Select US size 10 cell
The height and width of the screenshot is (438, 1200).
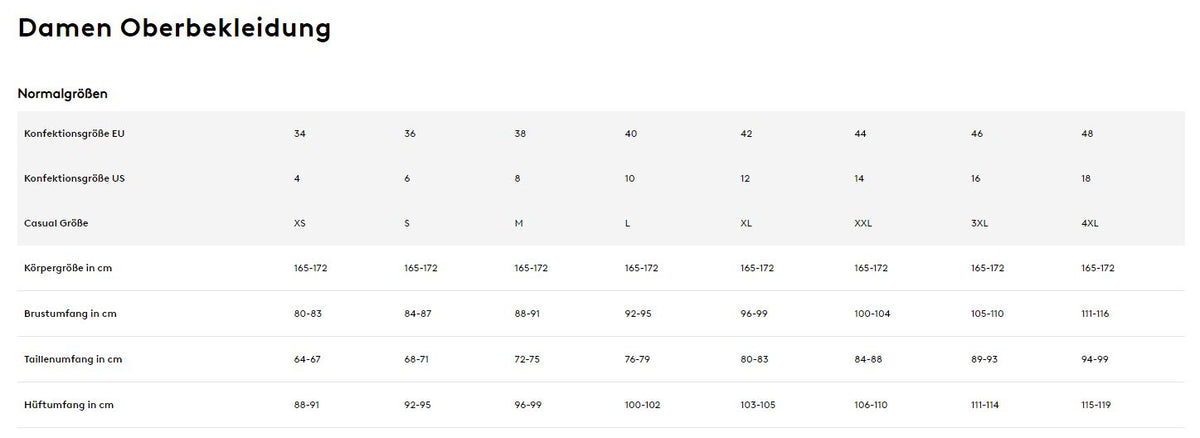click(630, 178)
